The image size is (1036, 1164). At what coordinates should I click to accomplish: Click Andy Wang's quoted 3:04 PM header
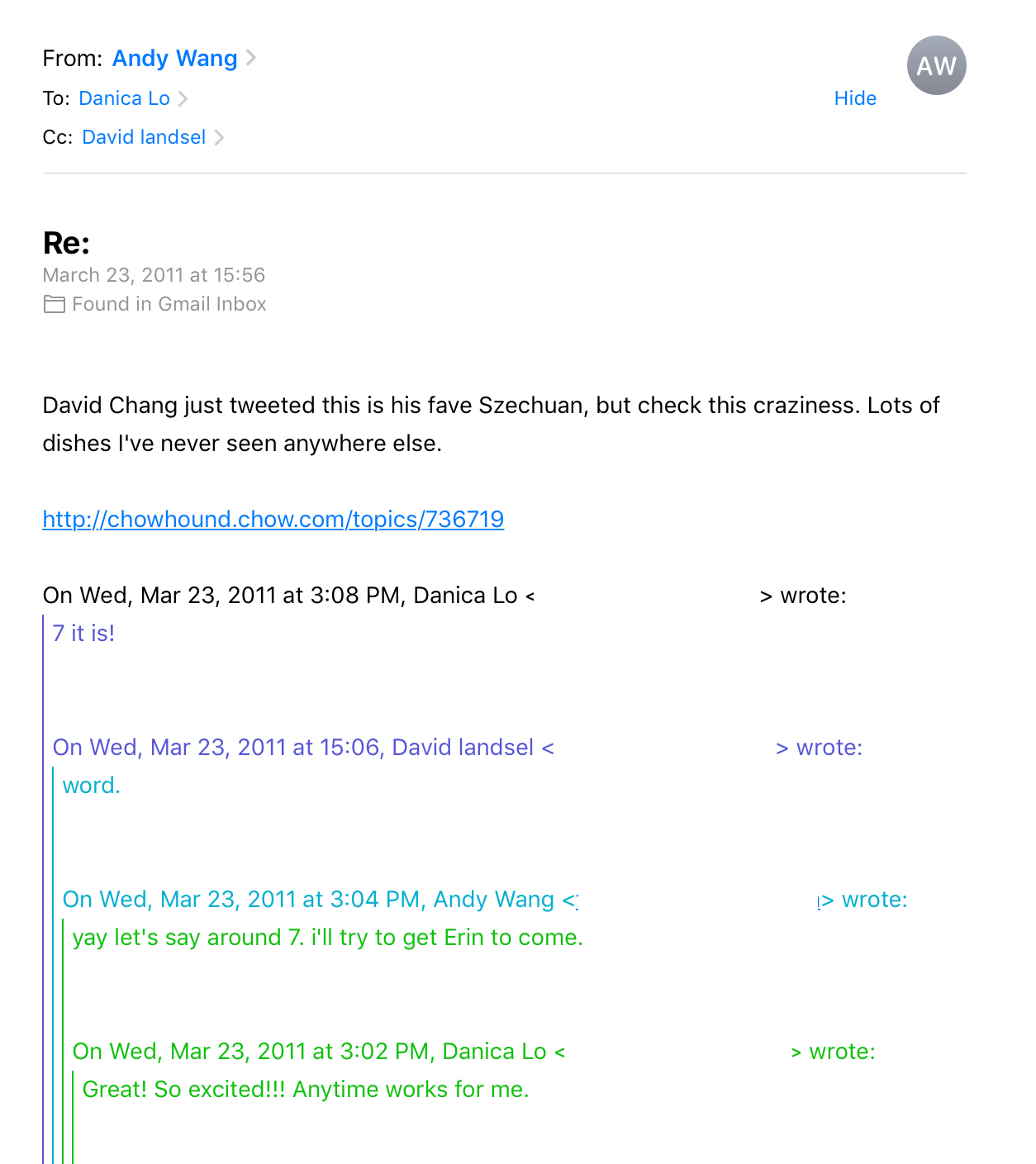485,899
